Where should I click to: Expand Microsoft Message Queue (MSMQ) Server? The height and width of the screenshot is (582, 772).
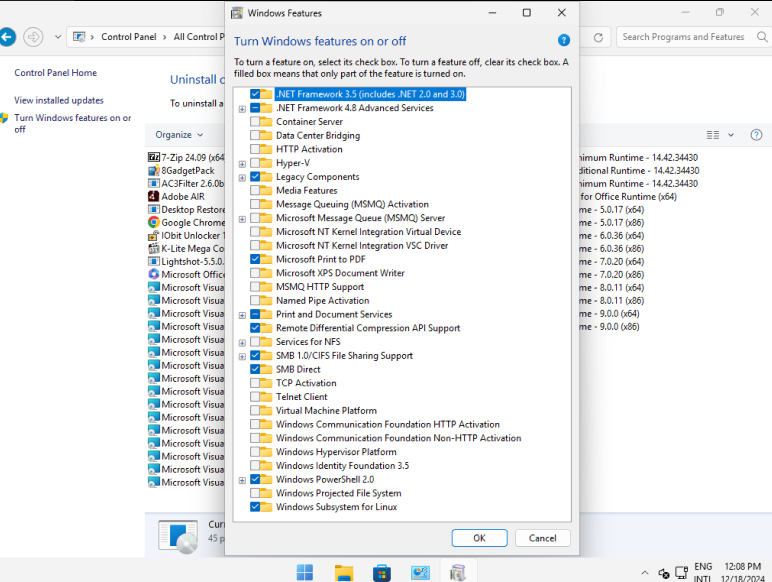[242, 219]
